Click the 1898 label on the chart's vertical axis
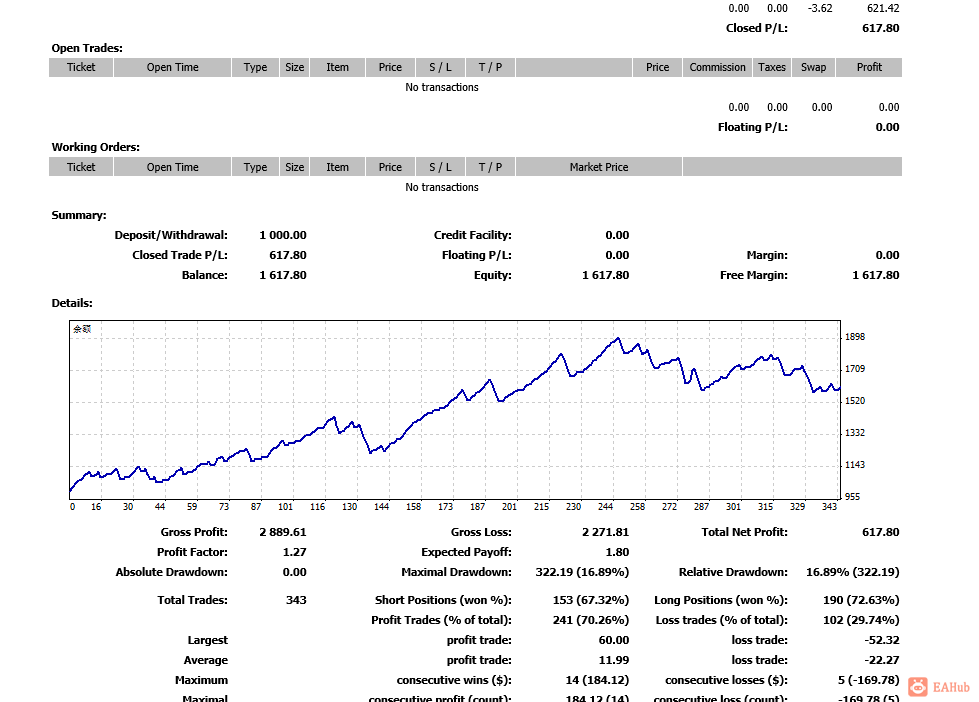This screenshot has width=979, height=702. tap(855, 337)
